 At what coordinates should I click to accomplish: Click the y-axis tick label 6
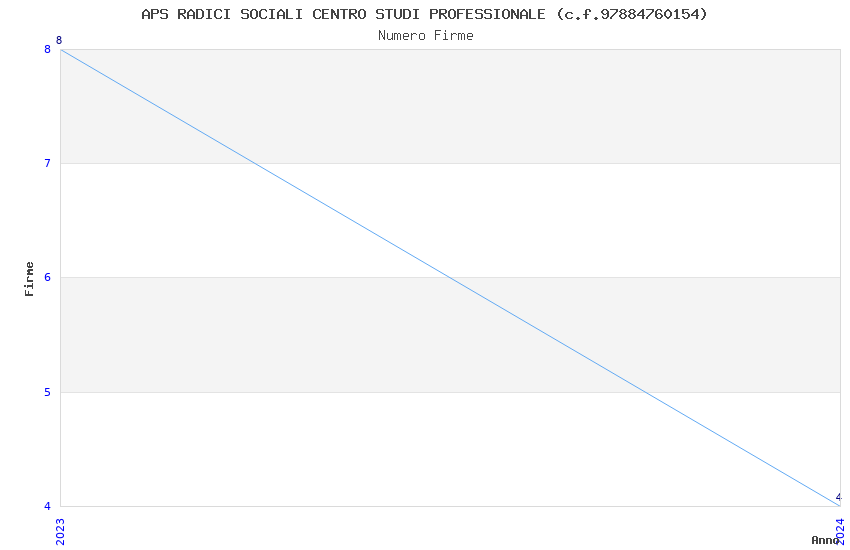tap(46, 277)
